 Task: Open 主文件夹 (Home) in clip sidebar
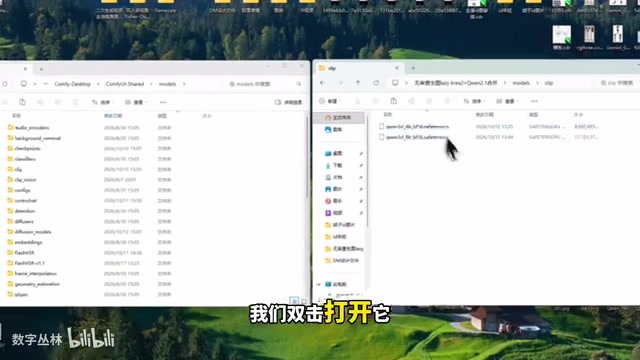[x=339, y=118]
